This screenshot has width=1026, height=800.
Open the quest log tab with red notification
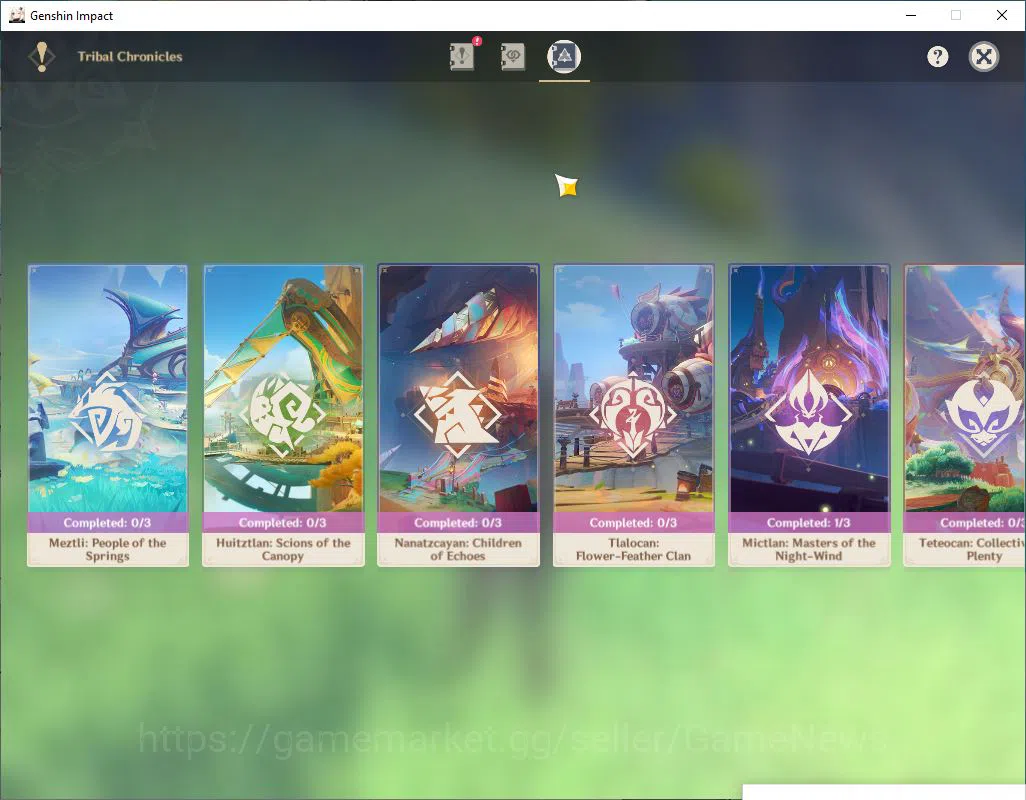(x=463, y=56)
